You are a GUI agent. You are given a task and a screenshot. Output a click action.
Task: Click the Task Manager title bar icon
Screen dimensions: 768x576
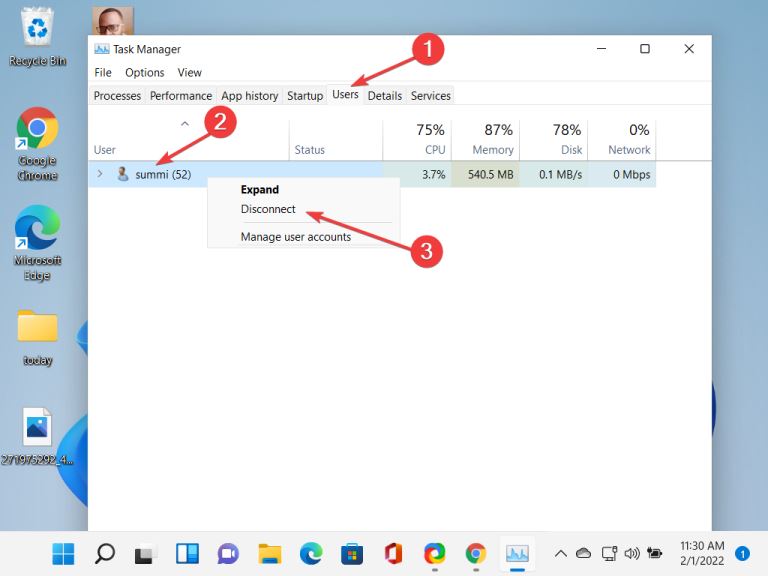coord(101,49)
